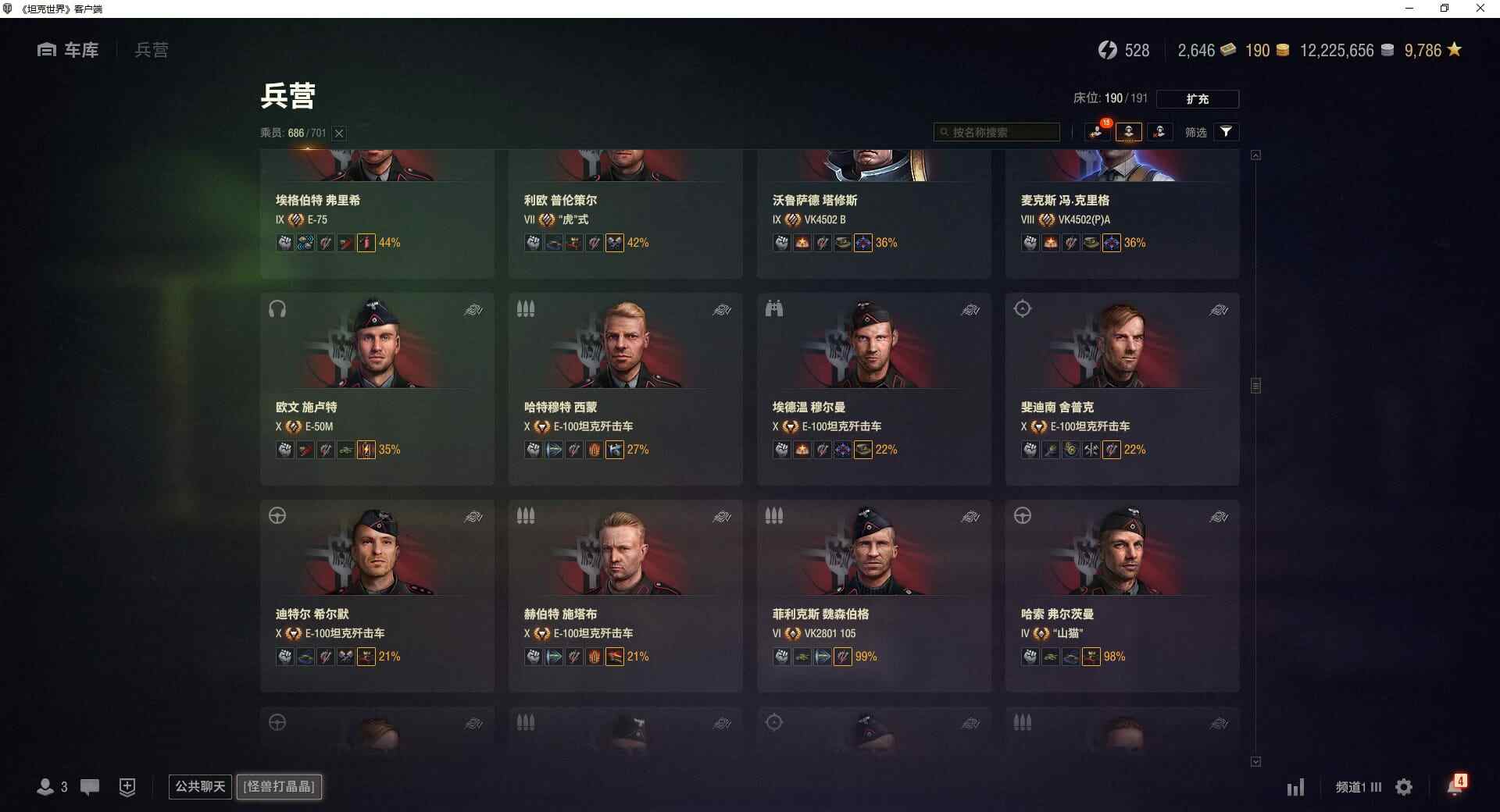Image resolution: width=1500 pixels, height=812 pixels.
Task: Toggle the barracks crew view button
Action: pyautogui.click(x=1128, y=132)
